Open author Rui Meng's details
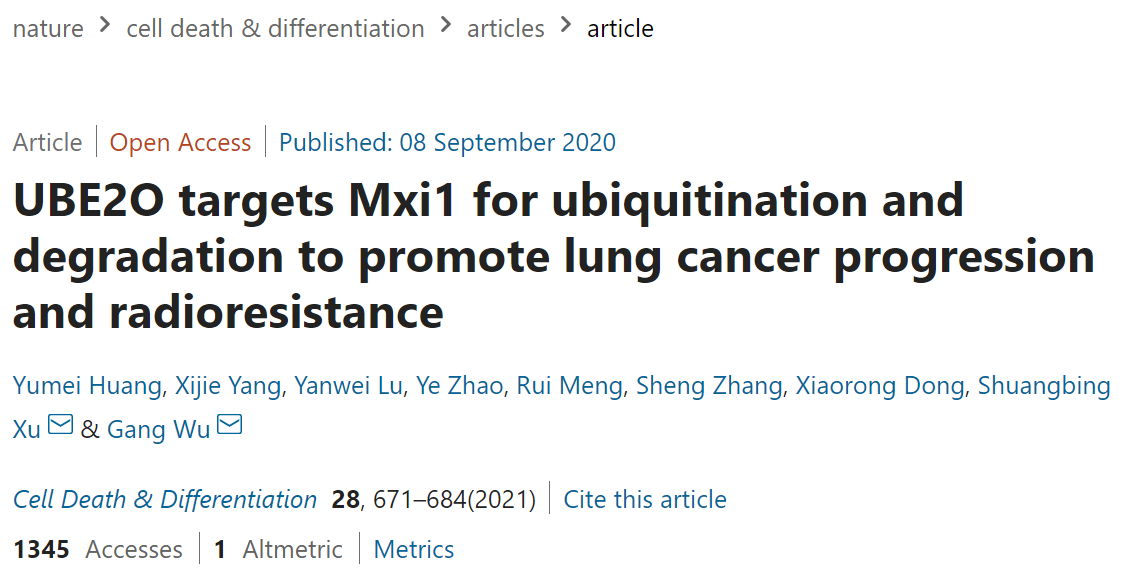Image resolution: width=1135 pixels, height=574 pixels. coord(570,386)
